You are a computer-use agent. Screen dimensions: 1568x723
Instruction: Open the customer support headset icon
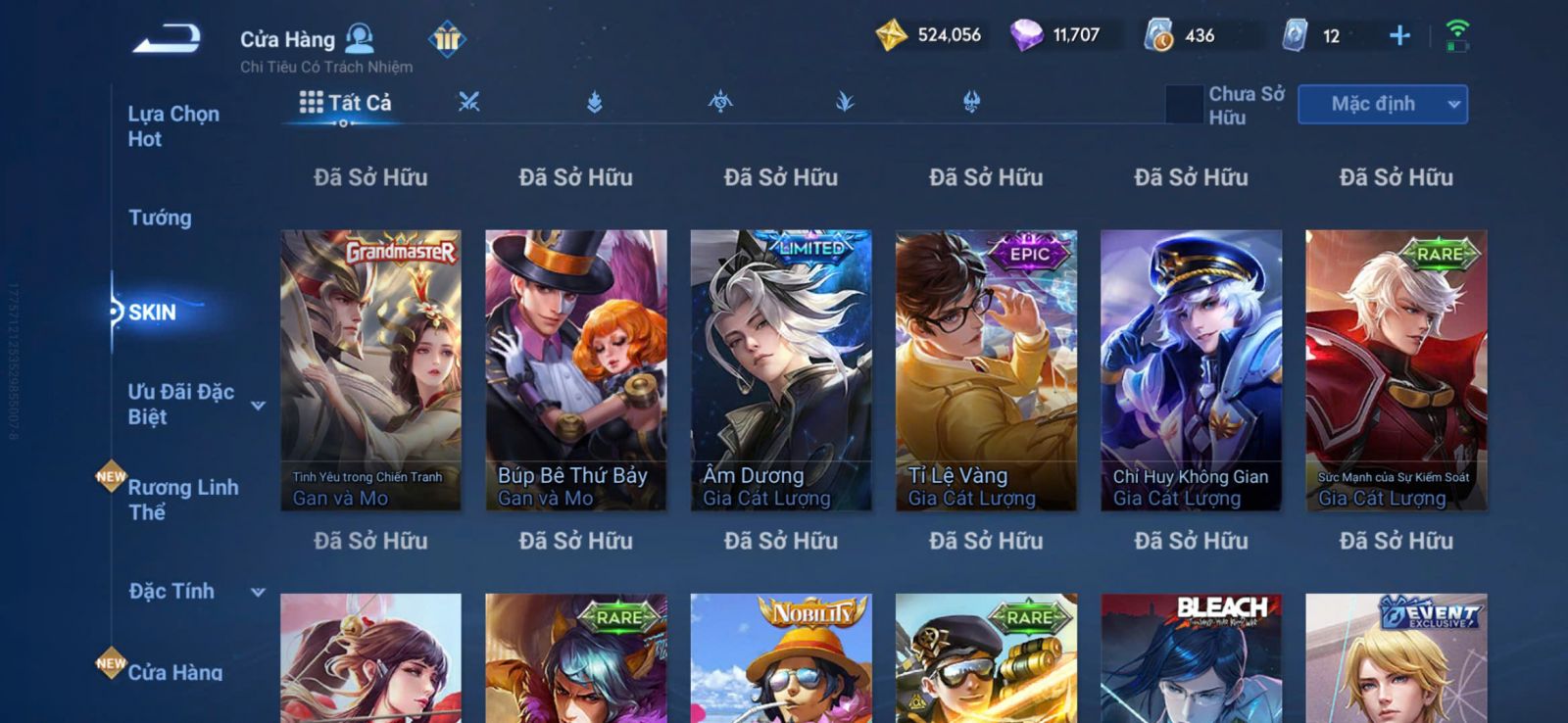tap(361, 38)
